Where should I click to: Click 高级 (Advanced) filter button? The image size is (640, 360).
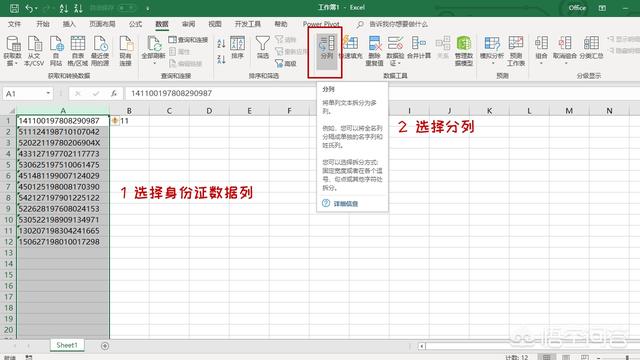(x=285, y=63)
